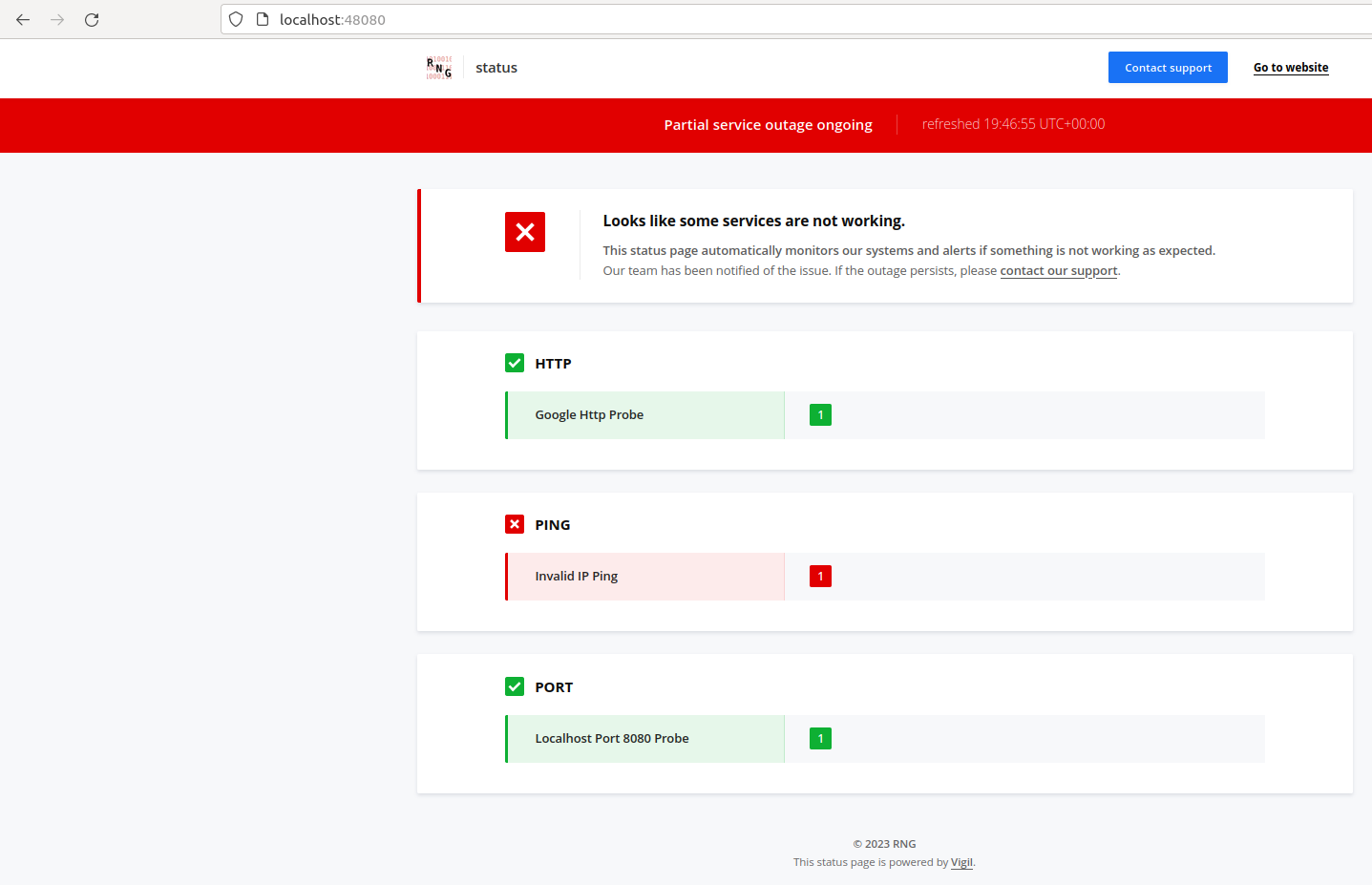Click green replica badge for Localhost Port 8080
The height and width of the screenshot is (885, 1372).
[820, 739]
